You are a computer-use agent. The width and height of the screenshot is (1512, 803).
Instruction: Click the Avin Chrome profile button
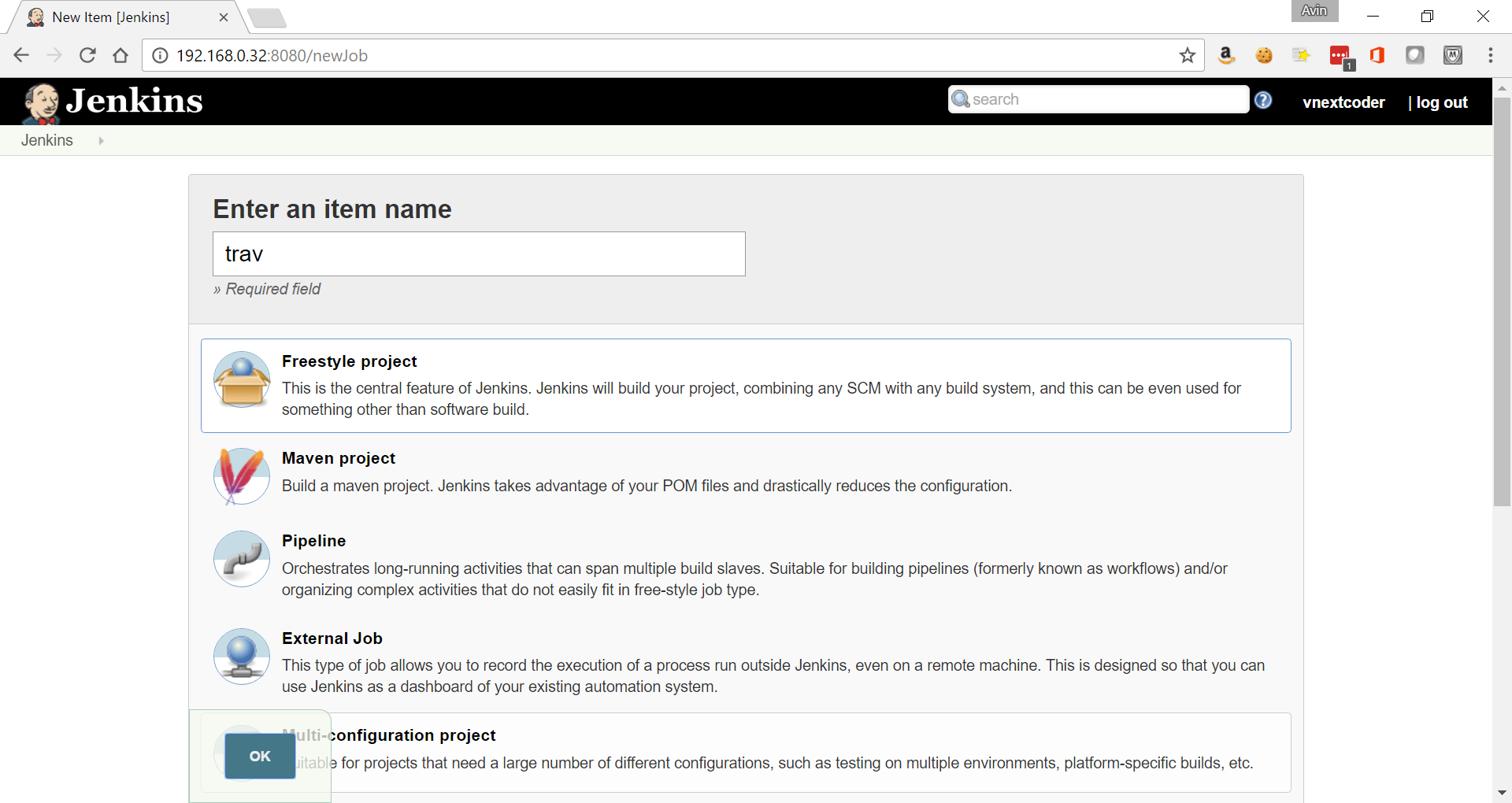(1314, 11)
